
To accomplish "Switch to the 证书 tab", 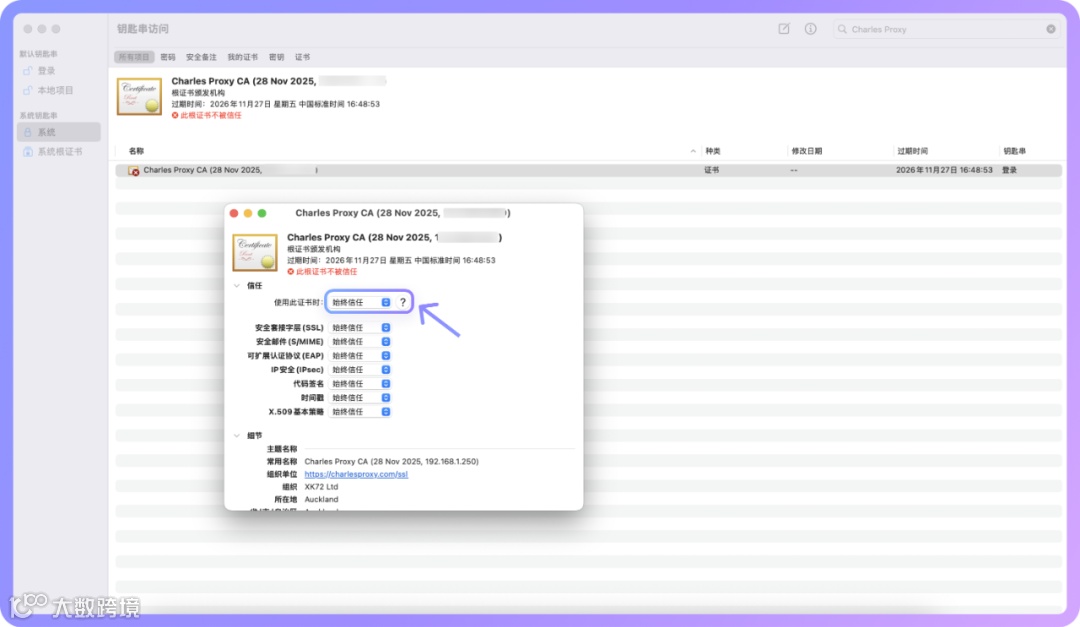I will (302, 57).
